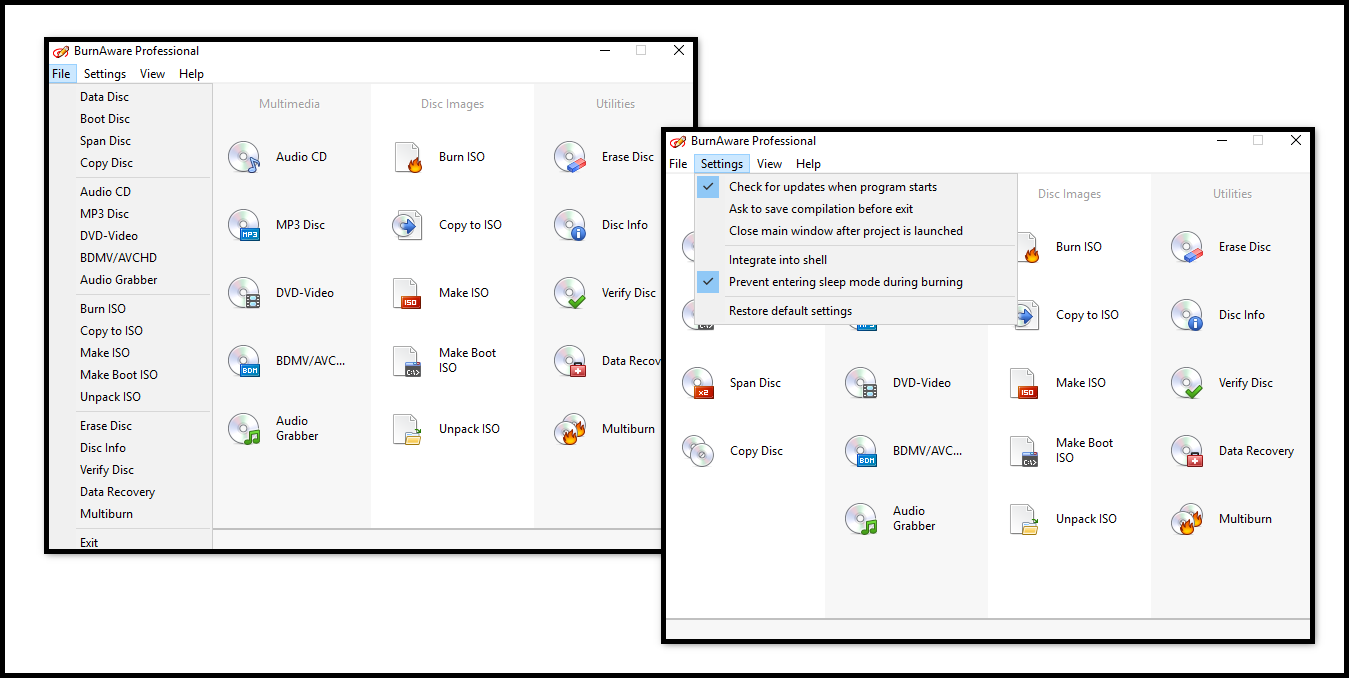Select Make ISO icon in left window grid
The width and height of the screenshot is (1349, 678).
click(x=408, y=293)
